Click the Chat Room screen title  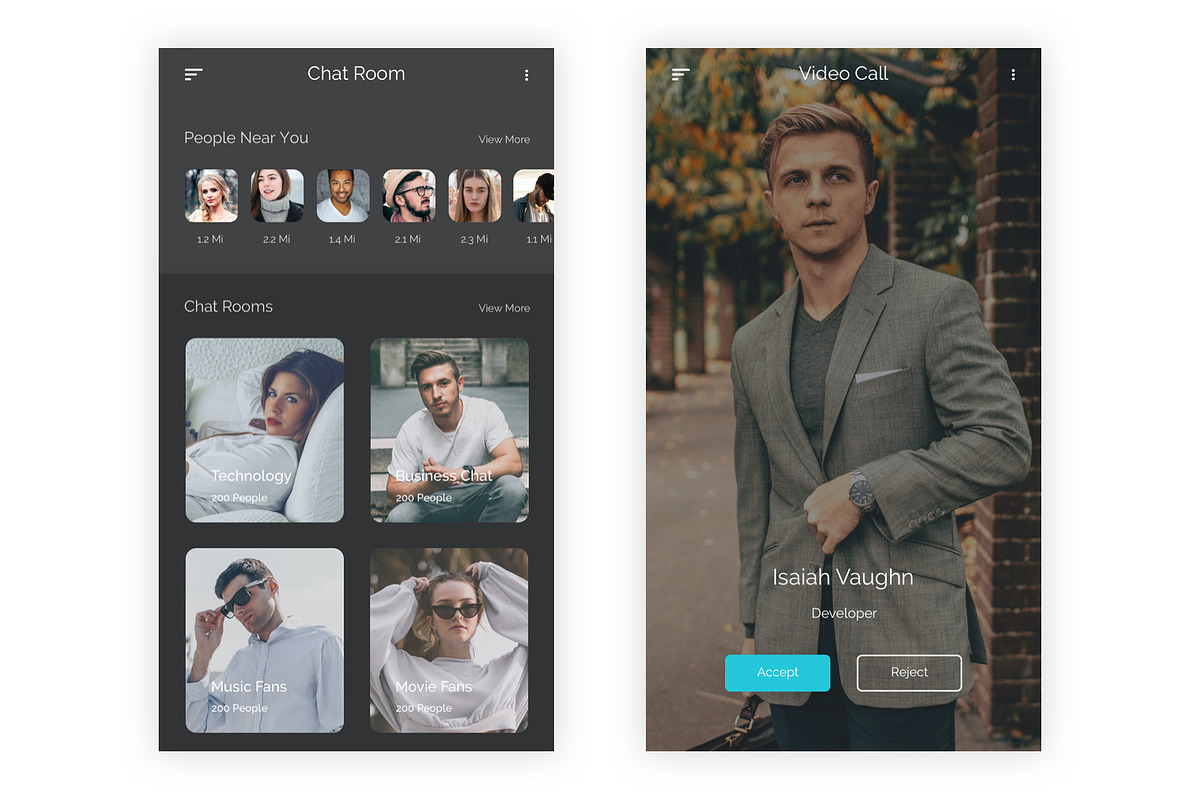(356, 74)
